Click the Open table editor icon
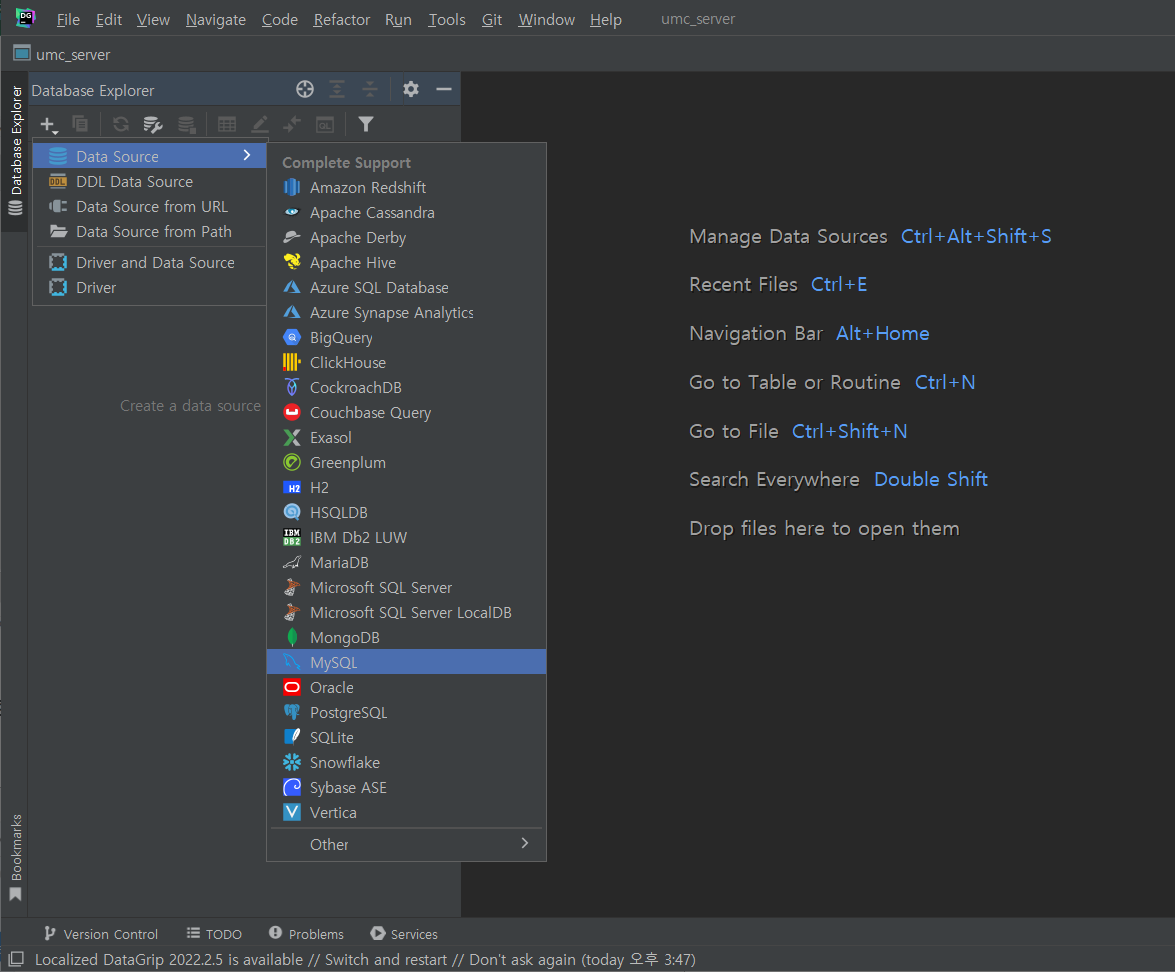 [227, 124]
